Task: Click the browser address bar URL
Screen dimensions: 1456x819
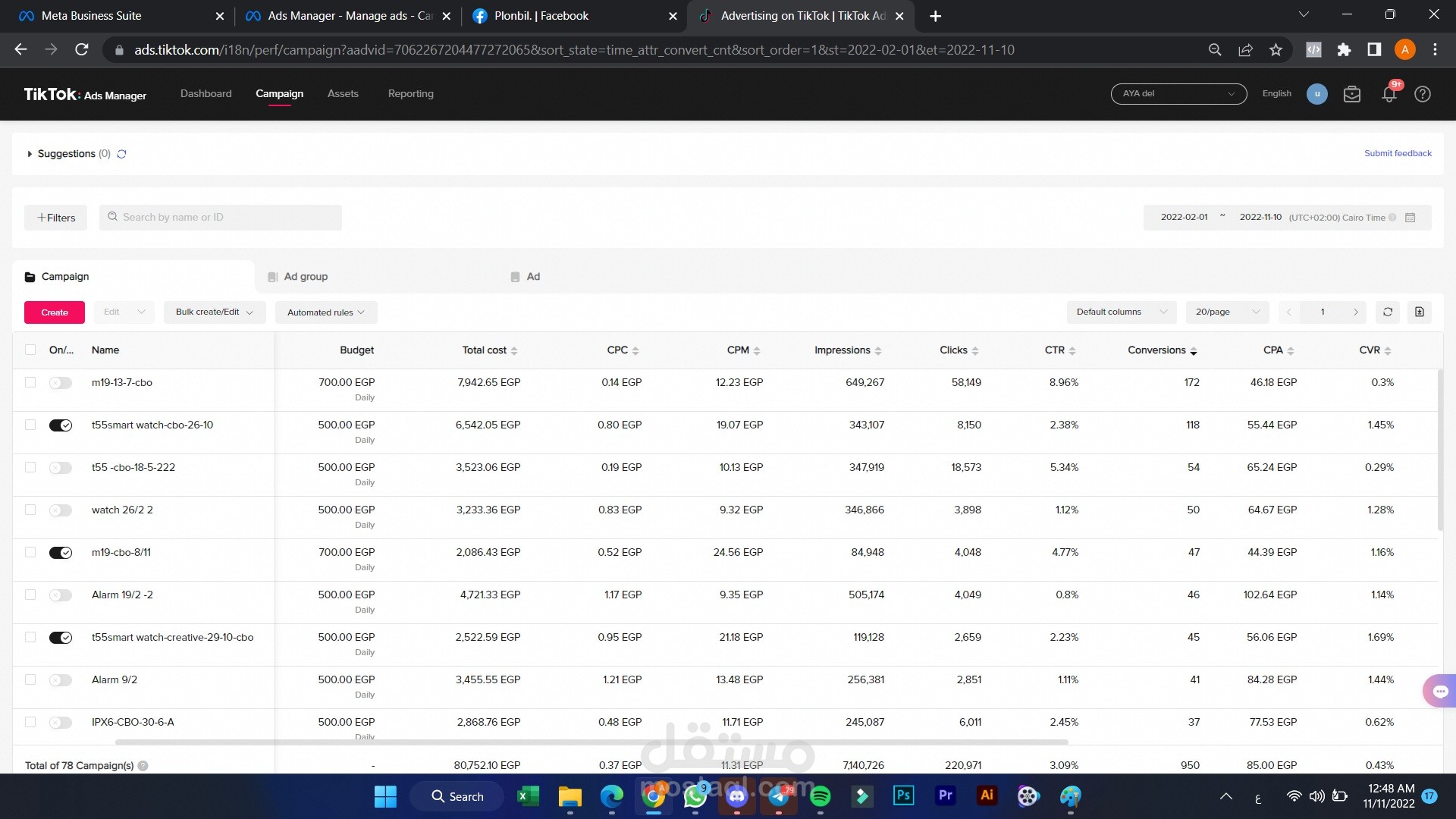Action: coord(574,50)
